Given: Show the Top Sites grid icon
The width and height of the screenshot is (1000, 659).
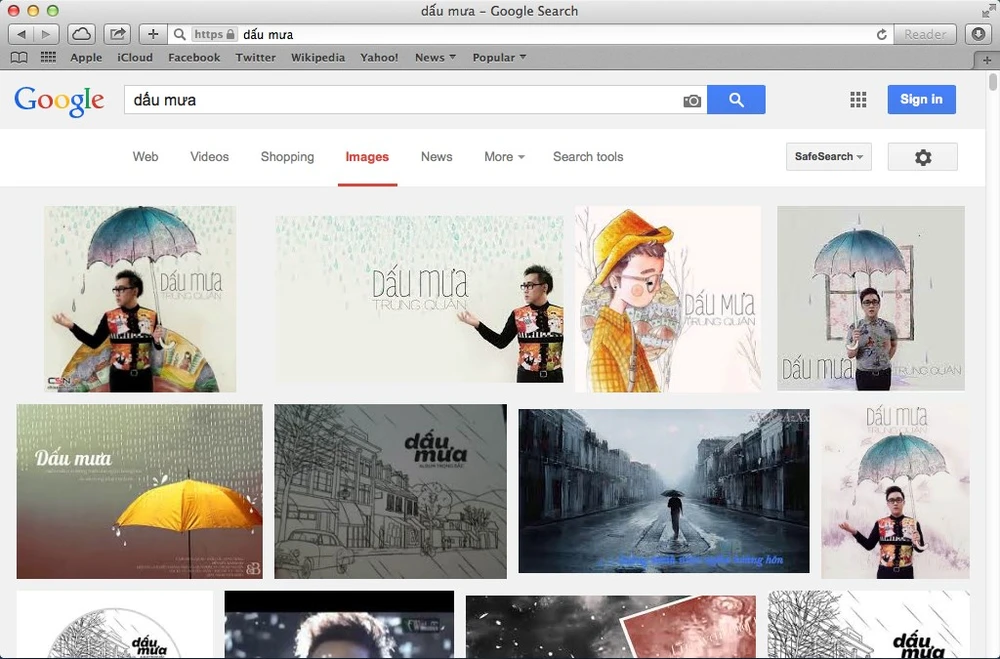Looking at the screenshot, I should 48,57.
